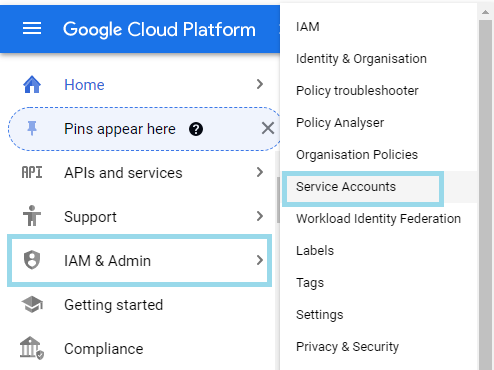Viewport: 494px width, 370px height.
Task: Expand the IAM & Admin submenu chevron
Action: coord(260,260)
